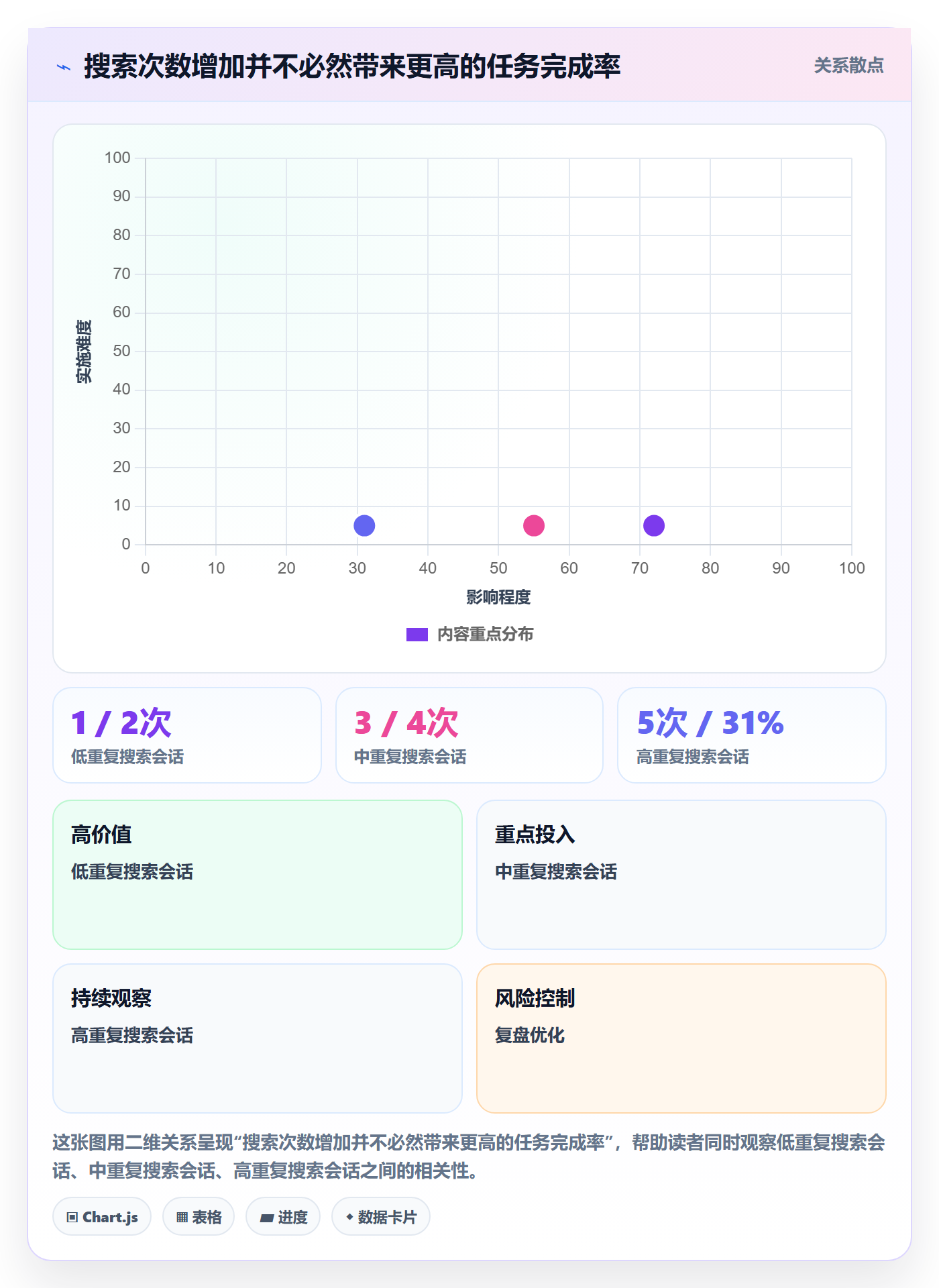This screenshot has height=1288, width=939.
Task: Open the 高价值 quadrant card
Action: 258,875
